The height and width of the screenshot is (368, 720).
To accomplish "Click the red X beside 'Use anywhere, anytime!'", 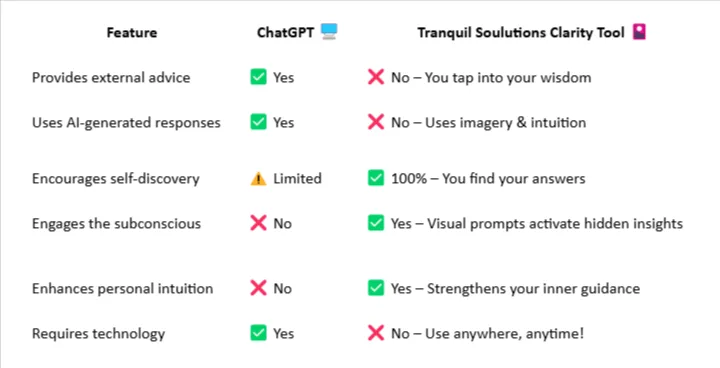I will 376,333.
